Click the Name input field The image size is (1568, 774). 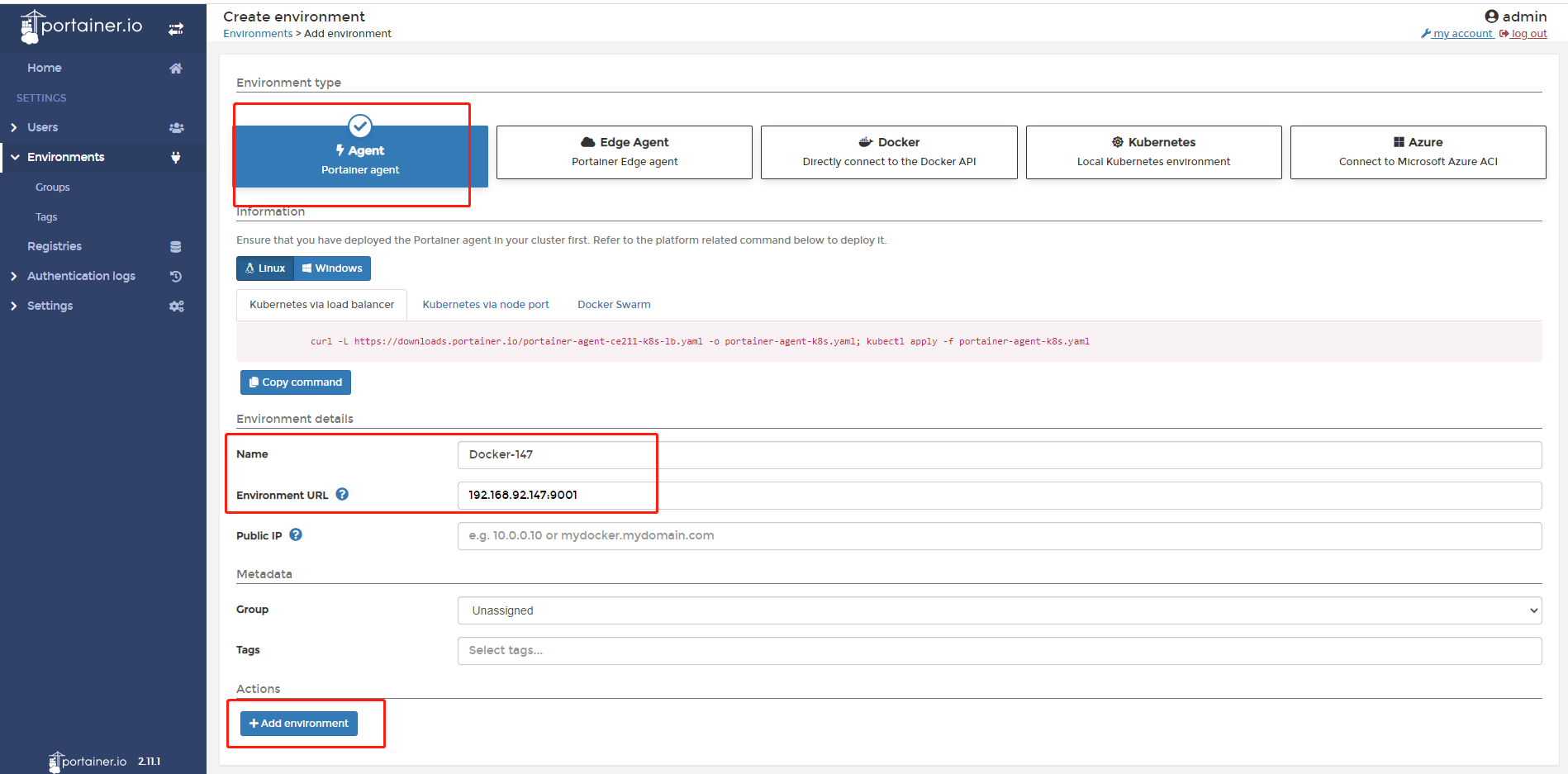point(1000,455)
